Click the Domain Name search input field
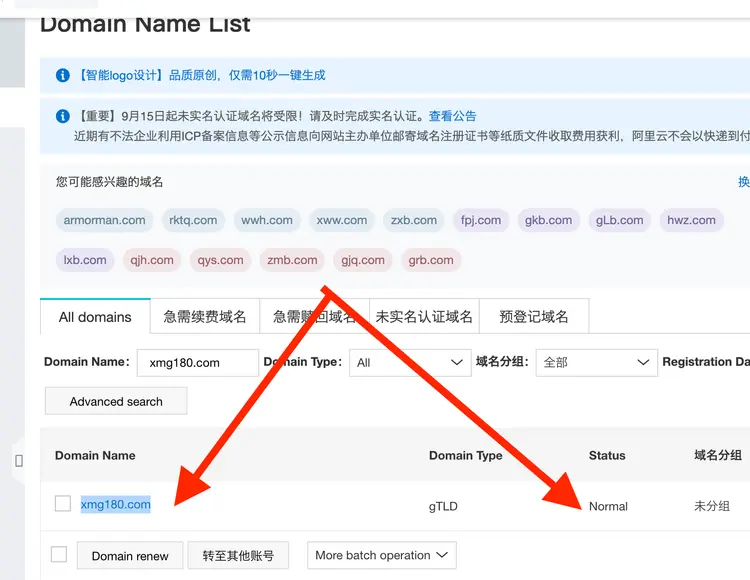Screen dimensions: 750x580 (x=196, y=362)
